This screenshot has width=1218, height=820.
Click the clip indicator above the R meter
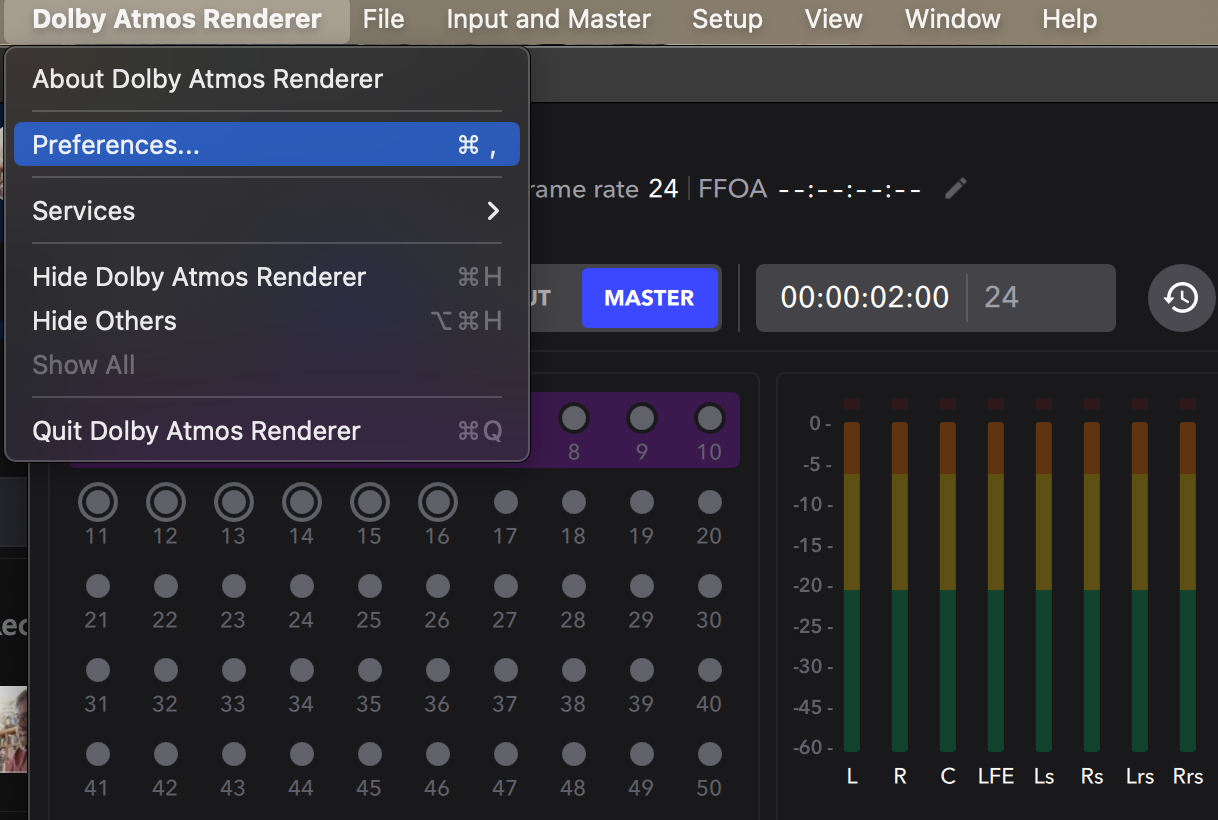[x=900, y=404]
